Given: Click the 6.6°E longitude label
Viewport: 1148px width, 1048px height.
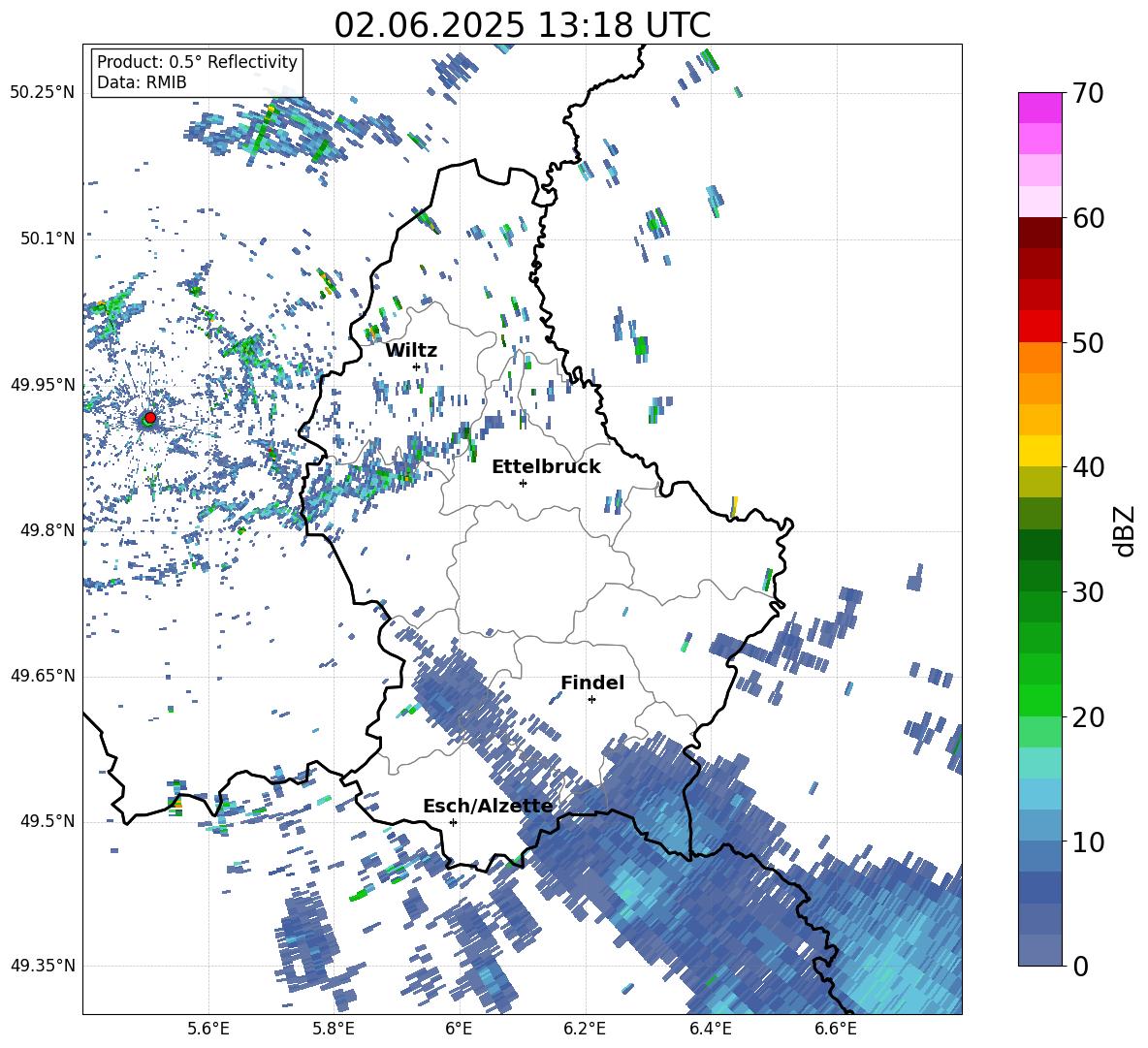Looking at the screenshot, I should point(836,1029).
